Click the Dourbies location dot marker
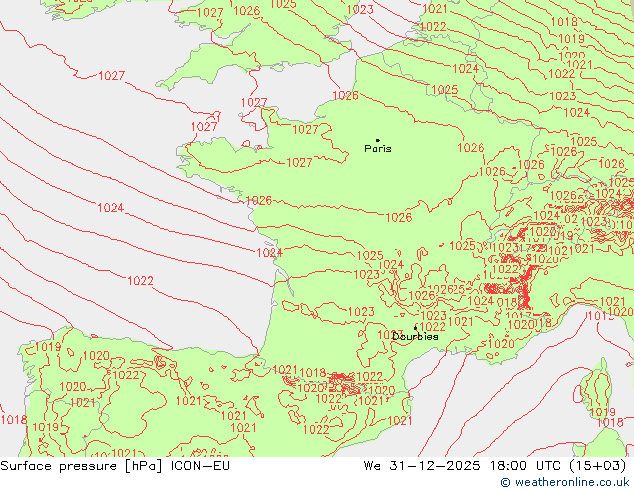 tap(415, 328)
